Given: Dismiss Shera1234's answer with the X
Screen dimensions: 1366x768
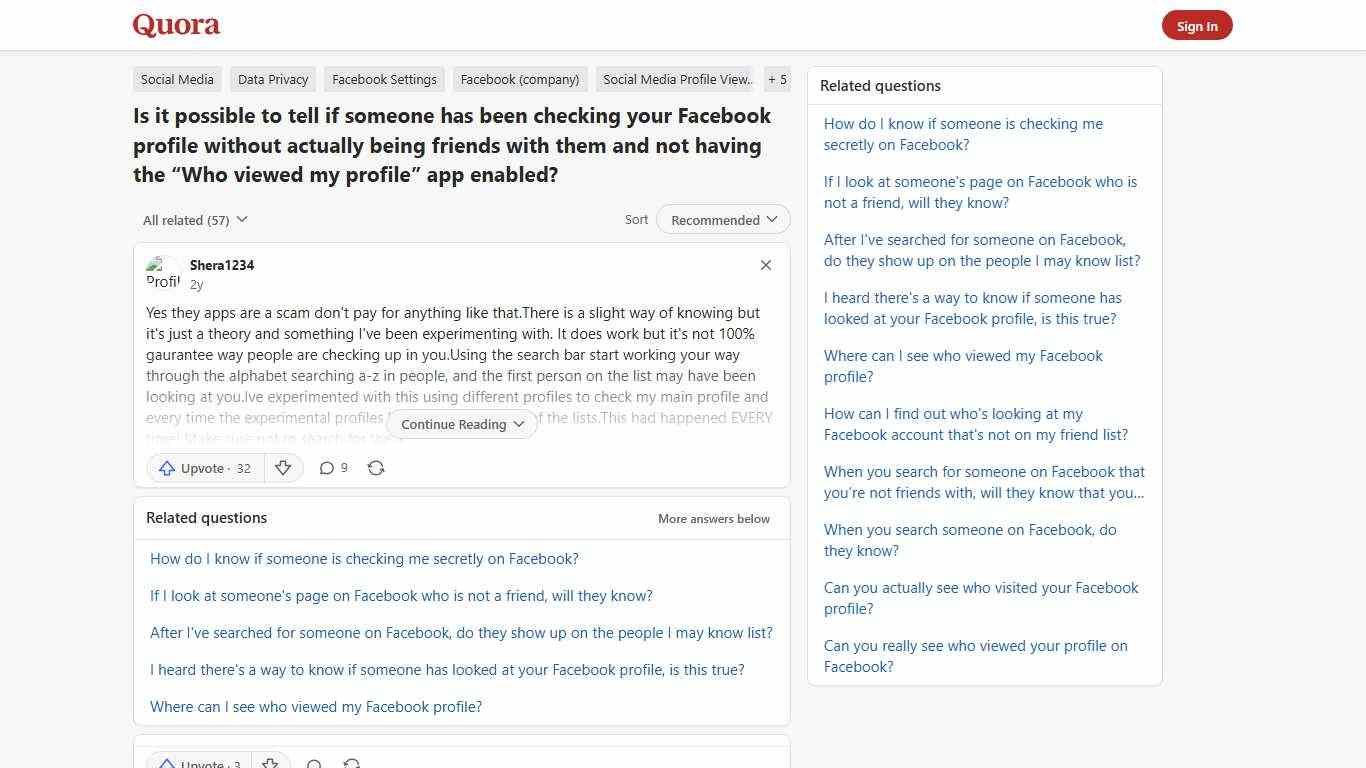Looking at the screenshot, I should pyautogui.click(x=765, y=265).
